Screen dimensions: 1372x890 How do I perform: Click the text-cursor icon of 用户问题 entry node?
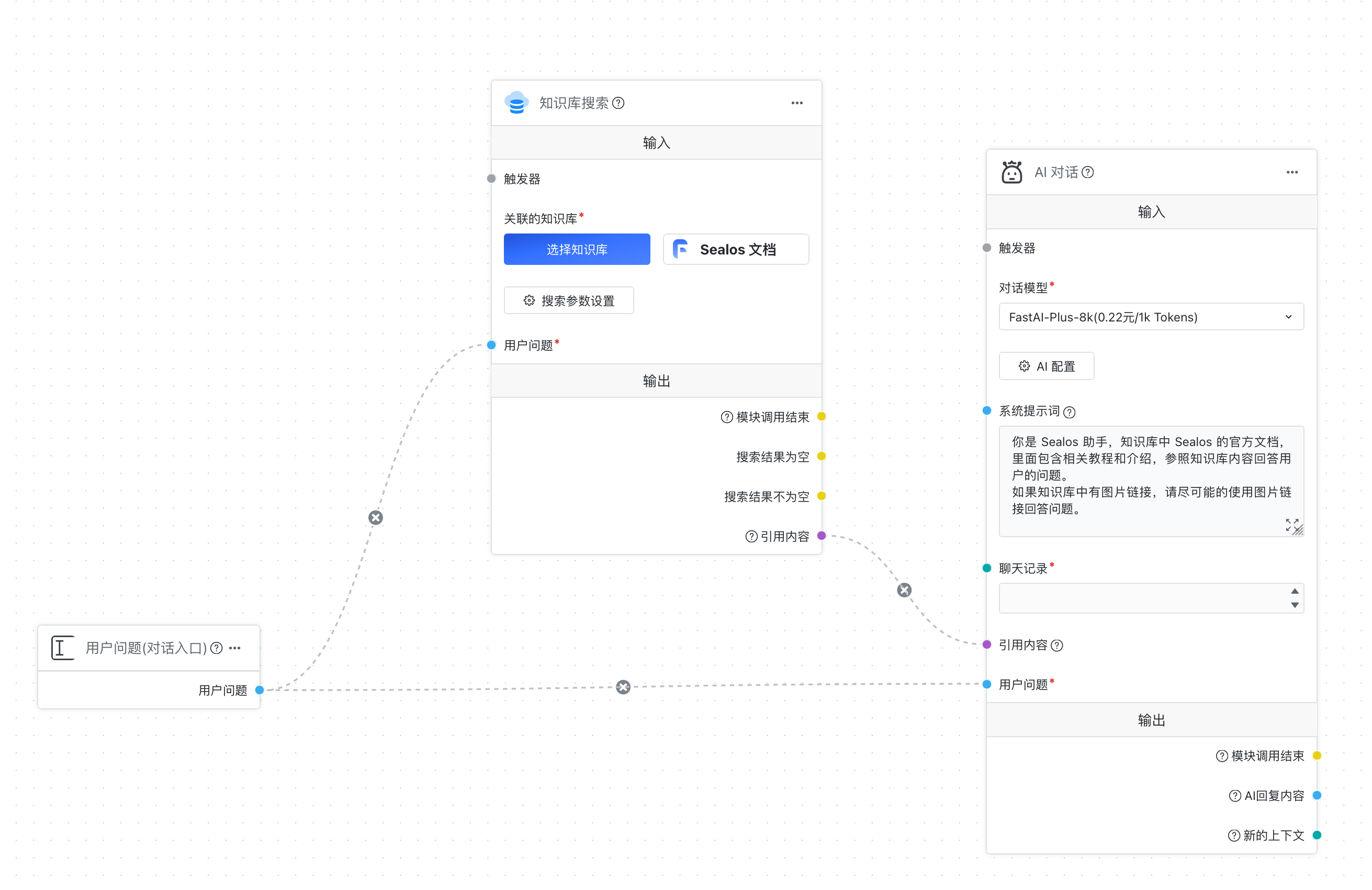tap(62, 647)
